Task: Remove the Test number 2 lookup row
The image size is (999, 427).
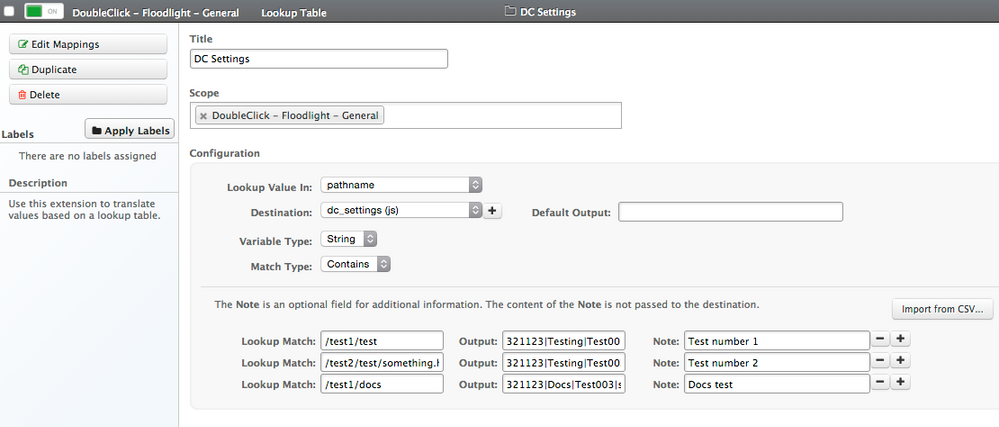Action: [x=881, y=361]
